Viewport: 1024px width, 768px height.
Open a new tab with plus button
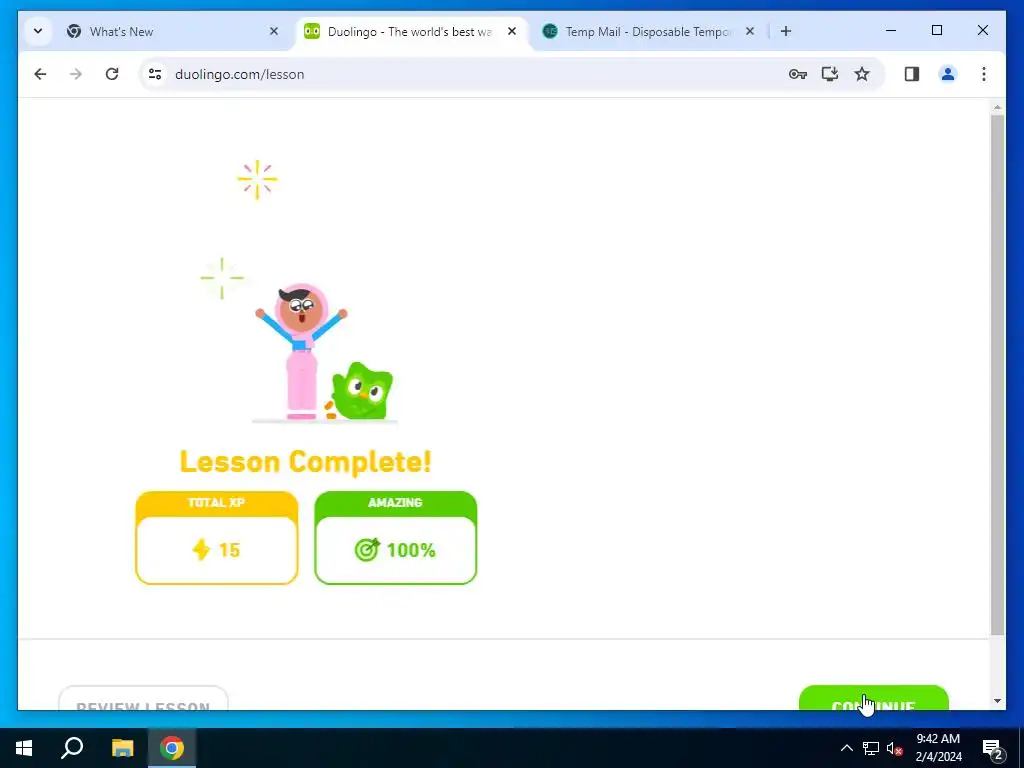coord(786,31)
